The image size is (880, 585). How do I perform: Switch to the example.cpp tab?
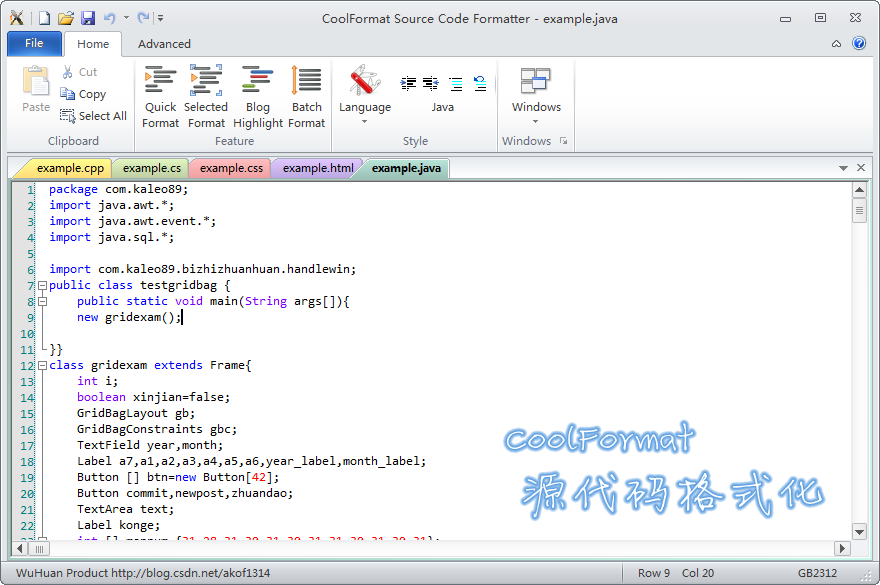coord(69,168)
